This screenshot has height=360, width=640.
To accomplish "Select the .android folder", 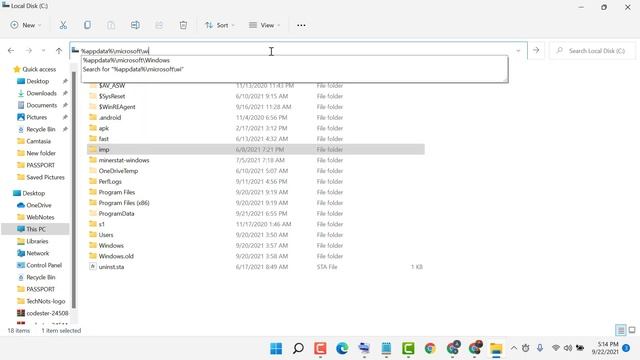I will 110,118.
